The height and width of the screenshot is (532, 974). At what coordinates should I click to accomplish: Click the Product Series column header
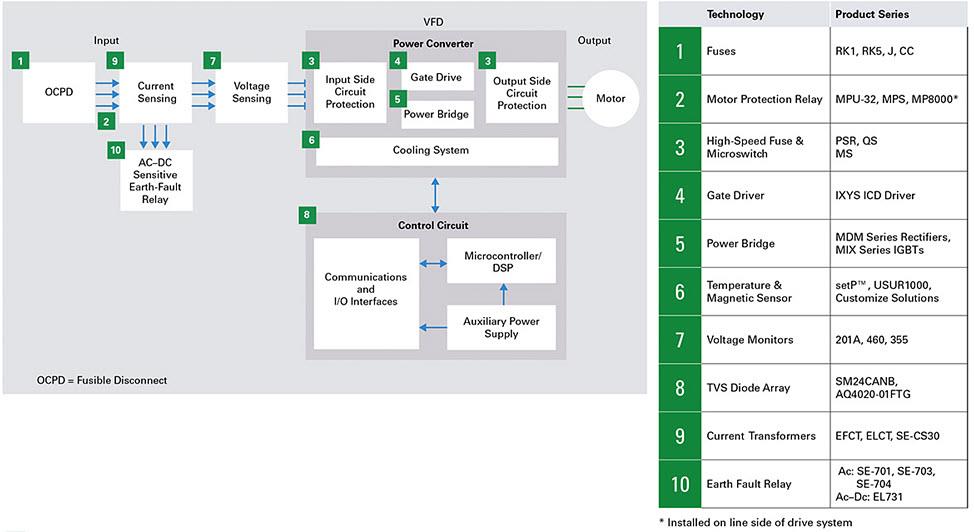pyautogui.click(x=874, y=15)
